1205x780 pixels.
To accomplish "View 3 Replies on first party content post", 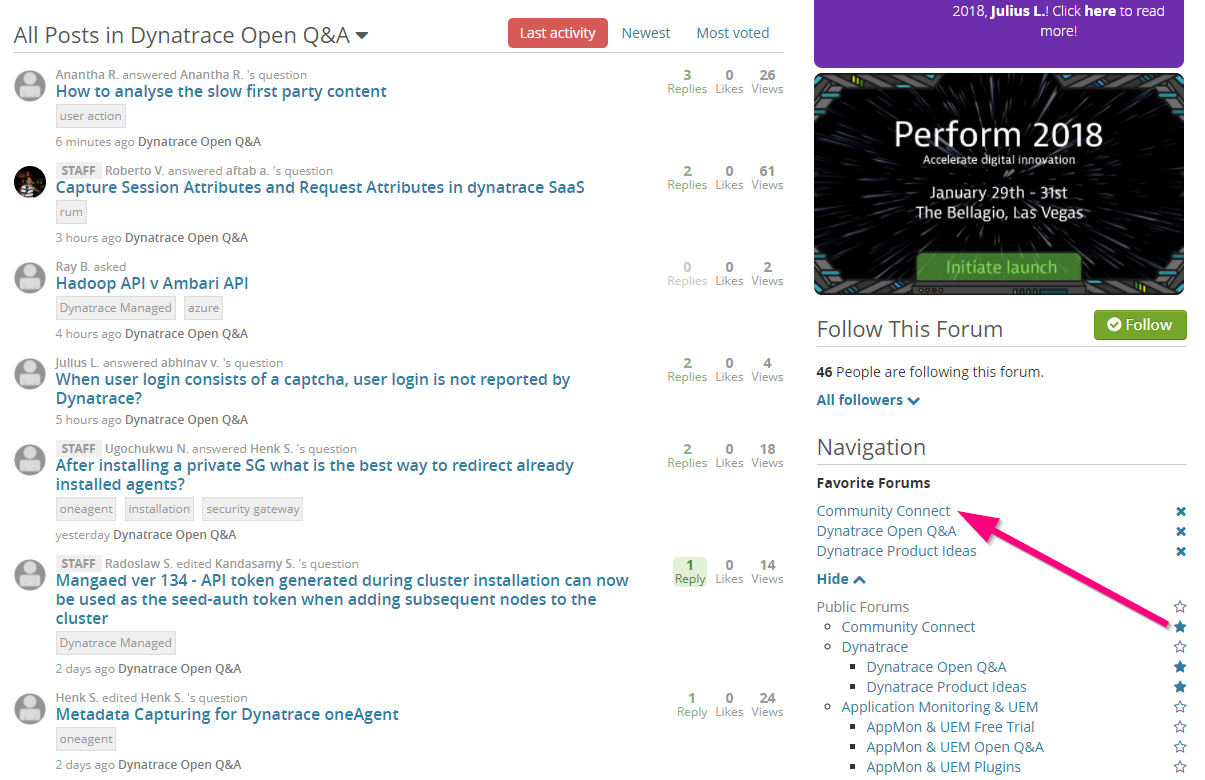I will point(687,82).
